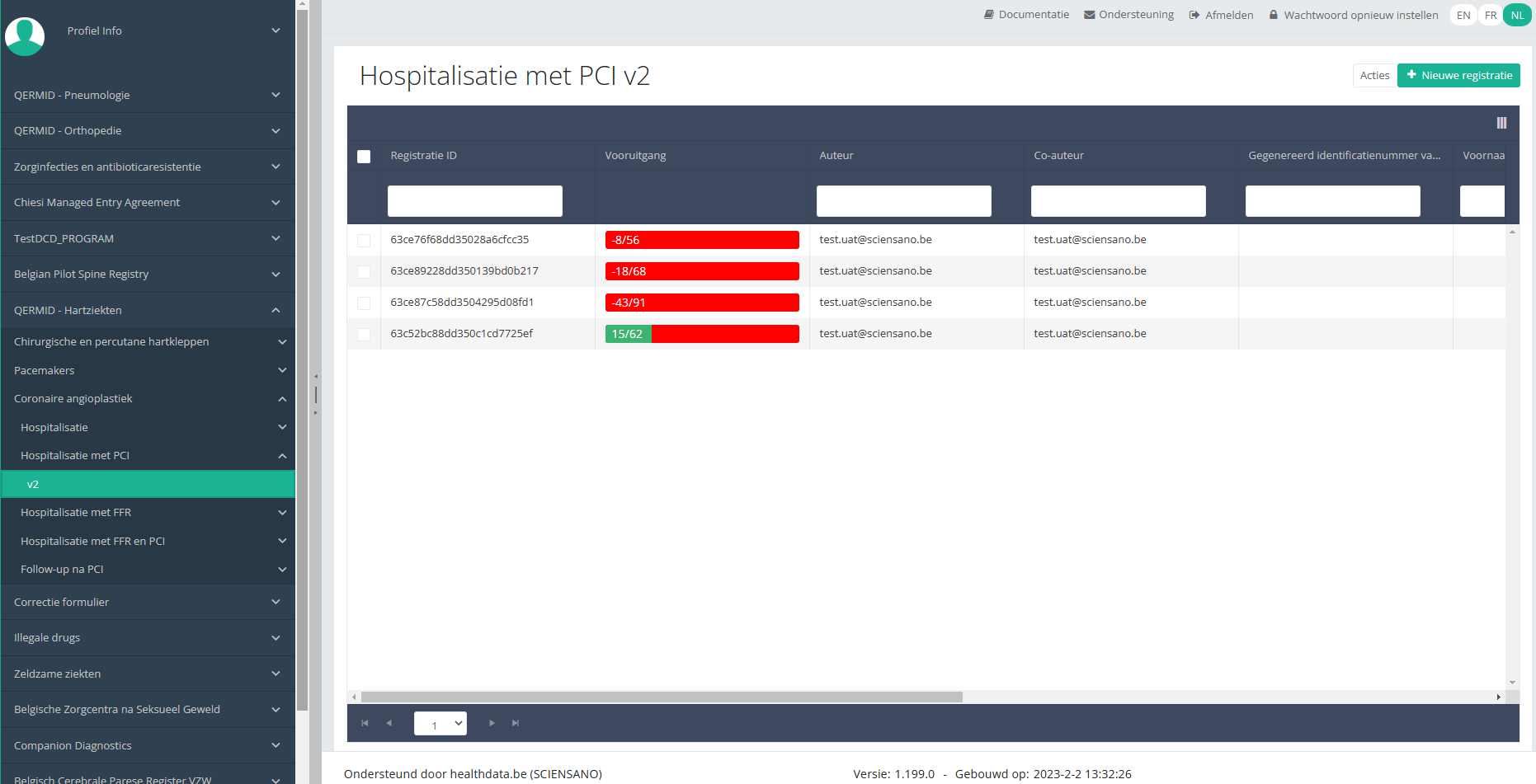Click the Registratie ID filter field
This screenshot has width=1536, height=784.
coord(475,201)
